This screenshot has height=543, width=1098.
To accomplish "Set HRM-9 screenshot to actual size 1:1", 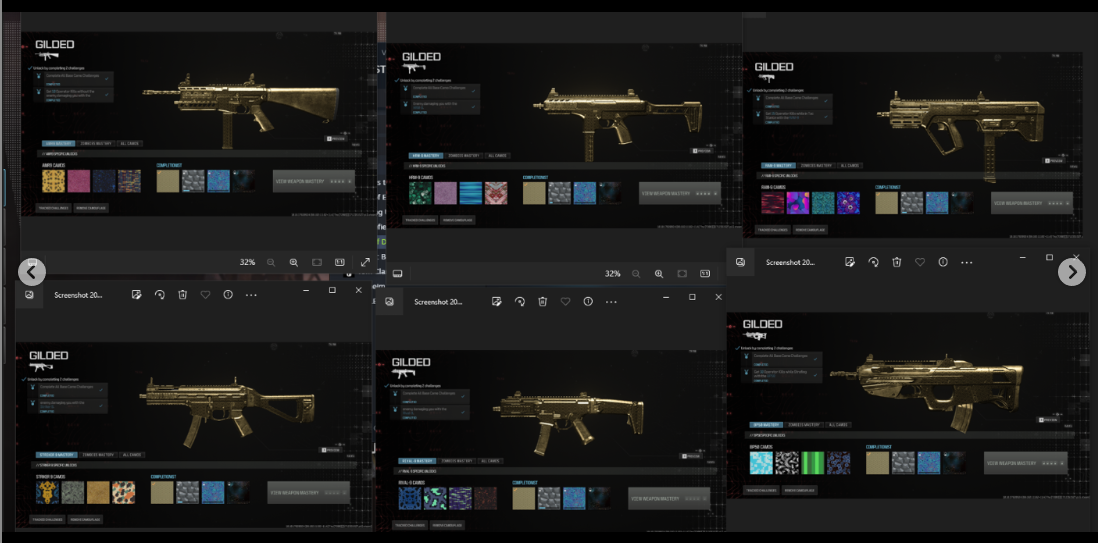I will click(704, 274).
